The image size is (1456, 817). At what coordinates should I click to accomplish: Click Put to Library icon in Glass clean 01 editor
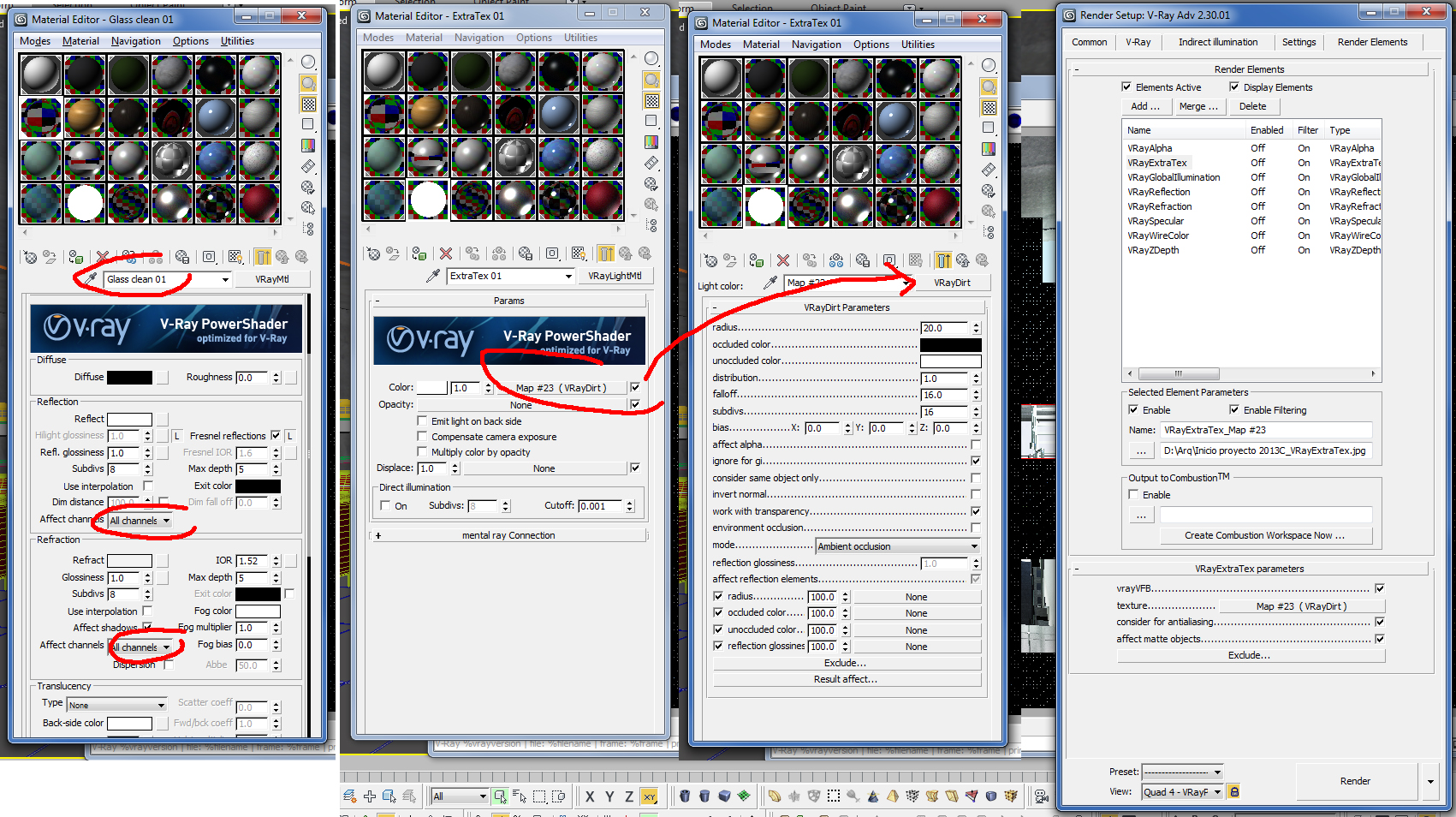pos(181,257)
